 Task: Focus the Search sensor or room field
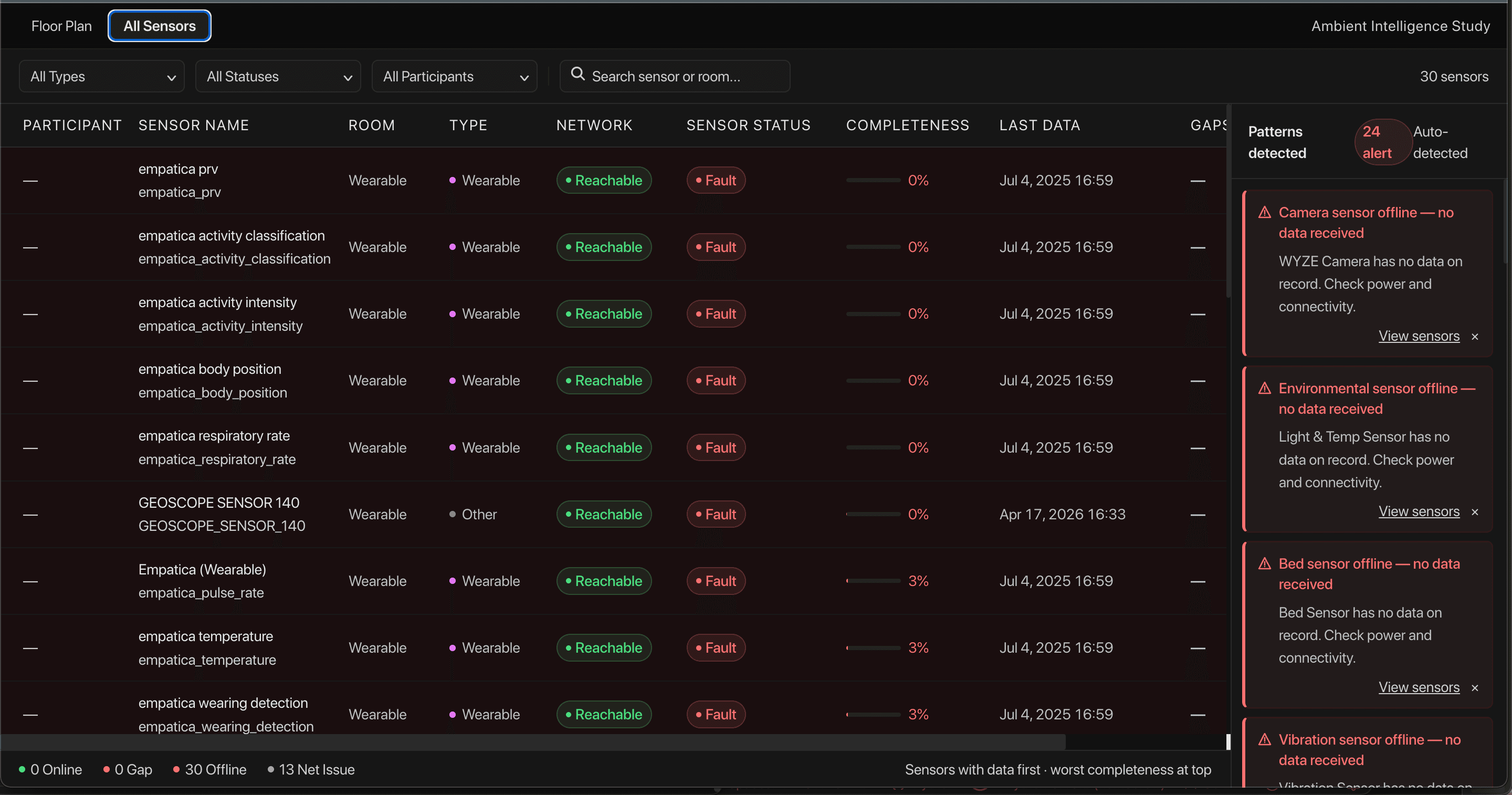tap(675, 76)
